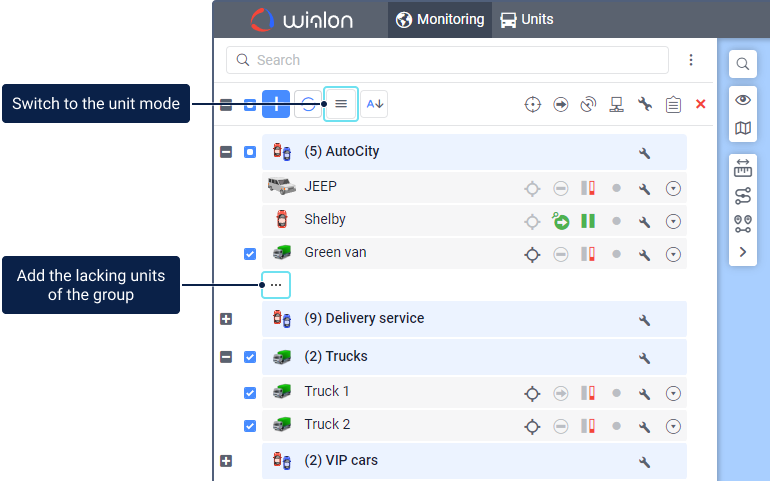This screenshot has height=481, width=770.
Task: Open the dropdown arrow menu for JEEP
Action: (x=673, y=187)
